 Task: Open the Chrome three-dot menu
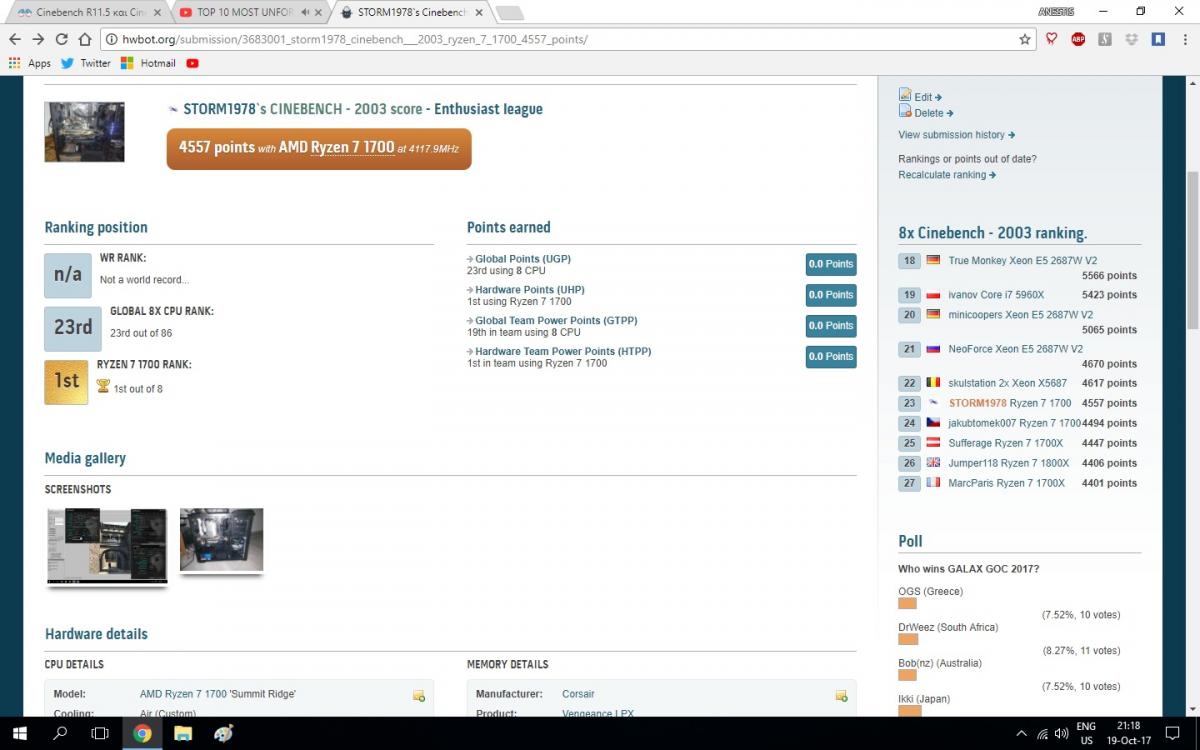[1184, 39]
